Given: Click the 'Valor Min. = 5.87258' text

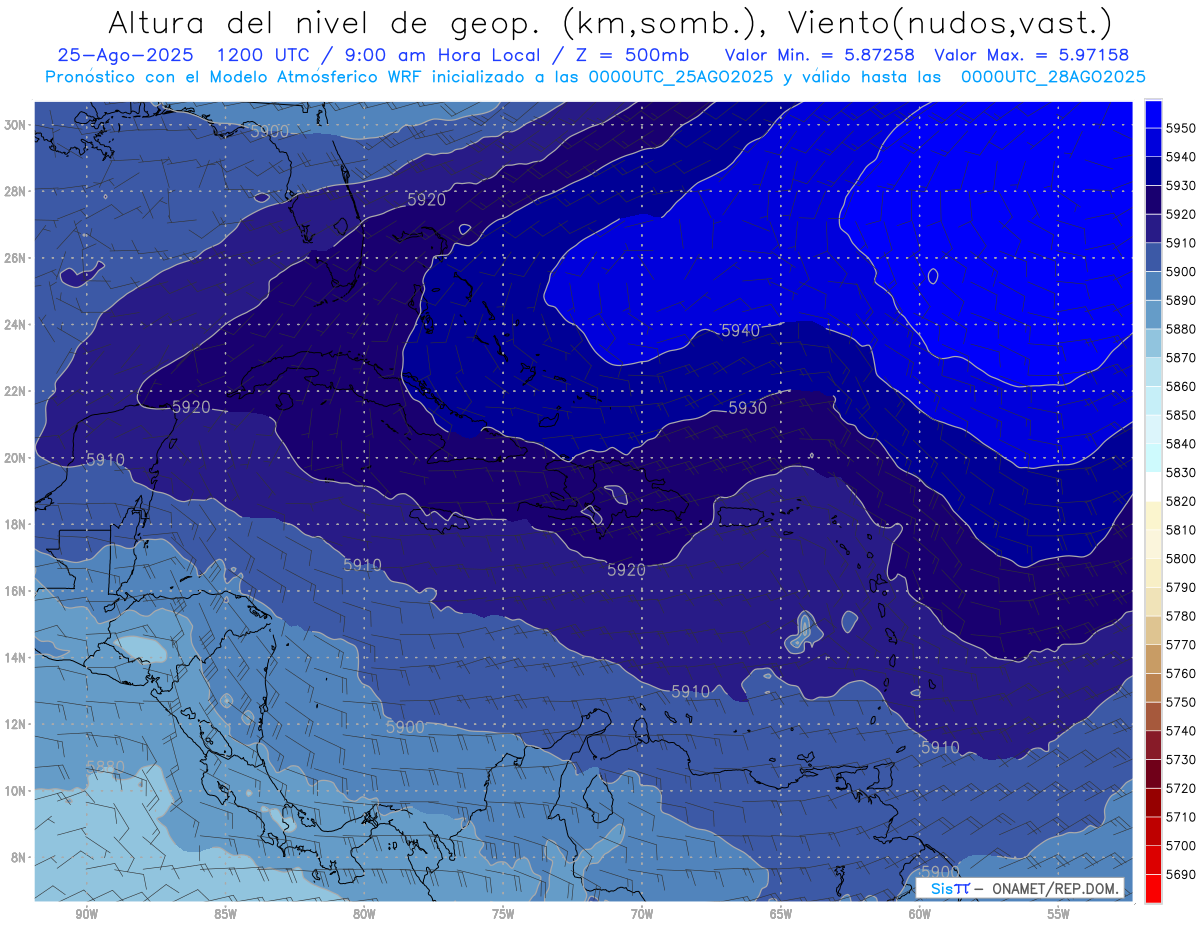Looking at the screenshot, I should pos(820,55).
